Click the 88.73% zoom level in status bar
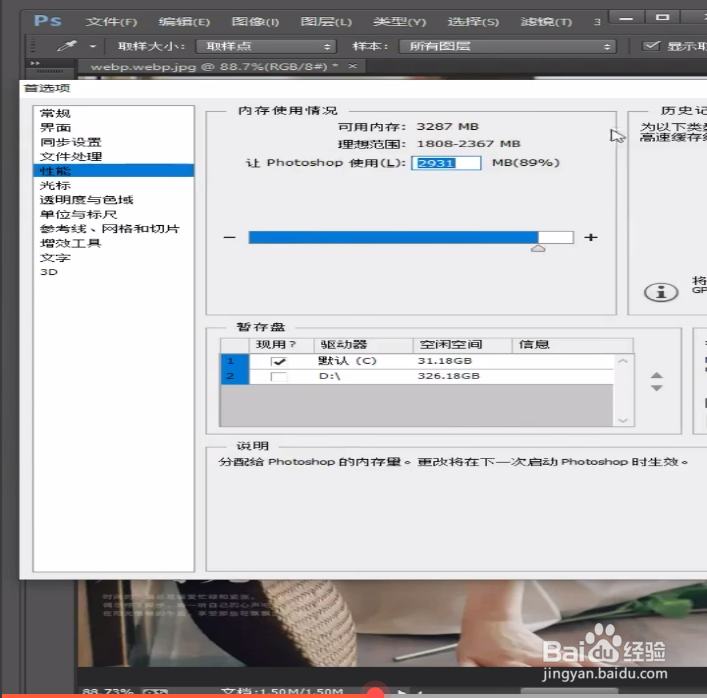The image size is (707, 698). (108, 692)
